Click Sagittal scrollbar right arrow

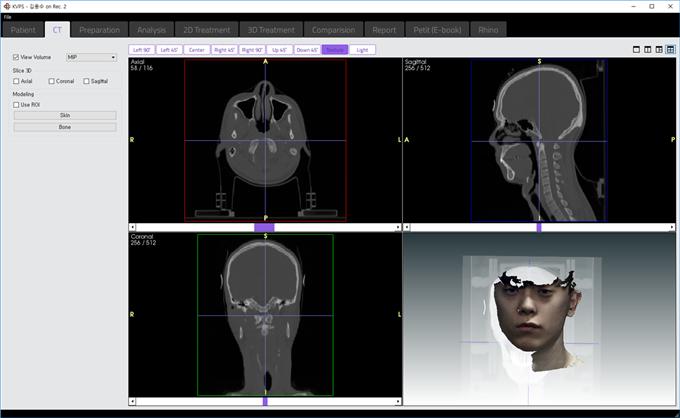(x=672, y=227)
